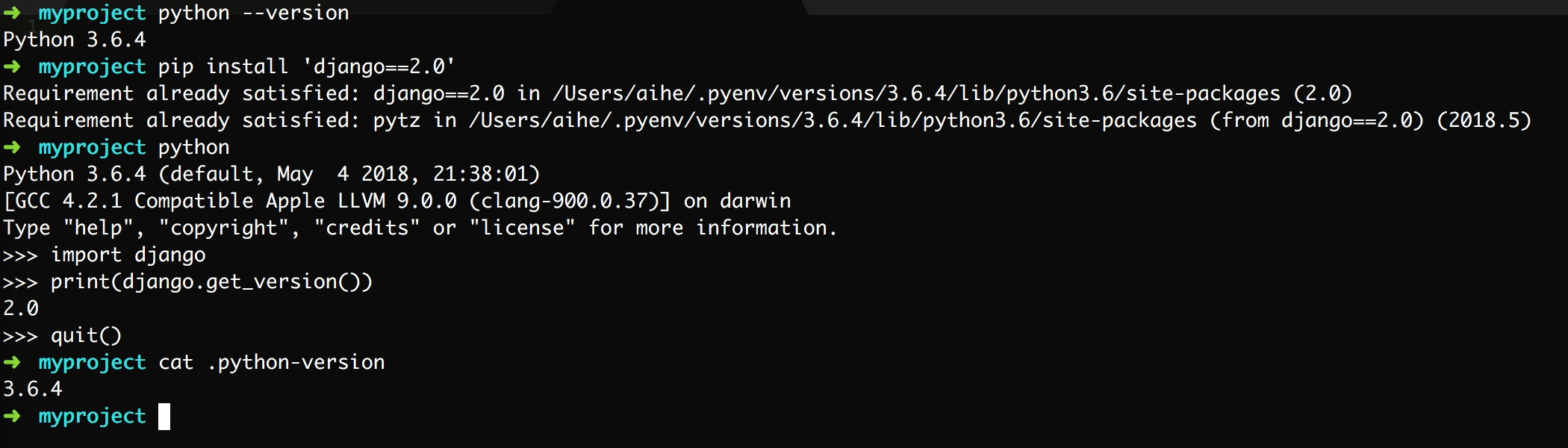The width and height of the screenshot is (1568, 448).
Task: Click the green arrow on the lone "python" command line
Action: 12,147
